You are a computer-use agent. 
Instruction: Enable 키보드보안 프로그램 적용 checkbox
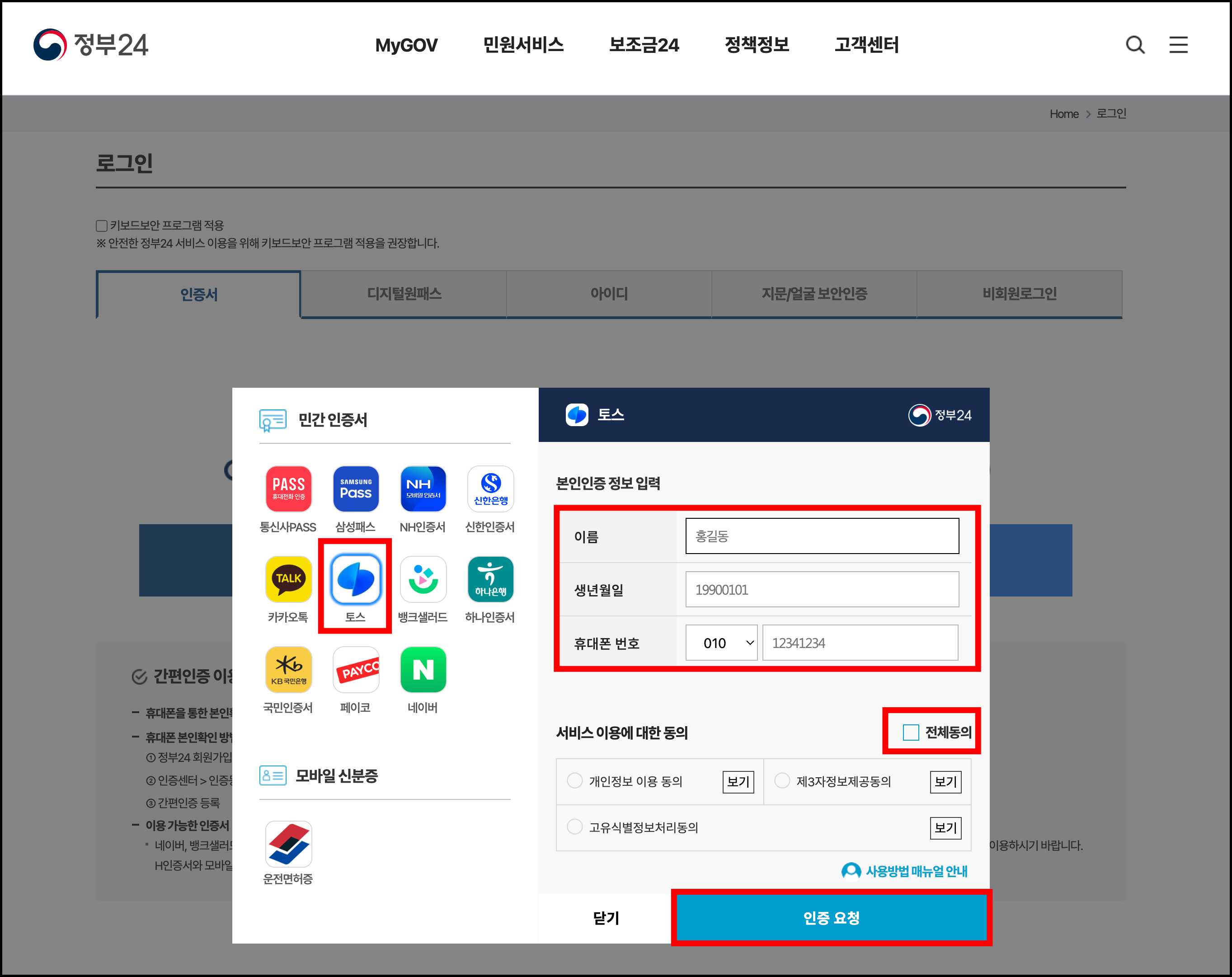[102, 225]
